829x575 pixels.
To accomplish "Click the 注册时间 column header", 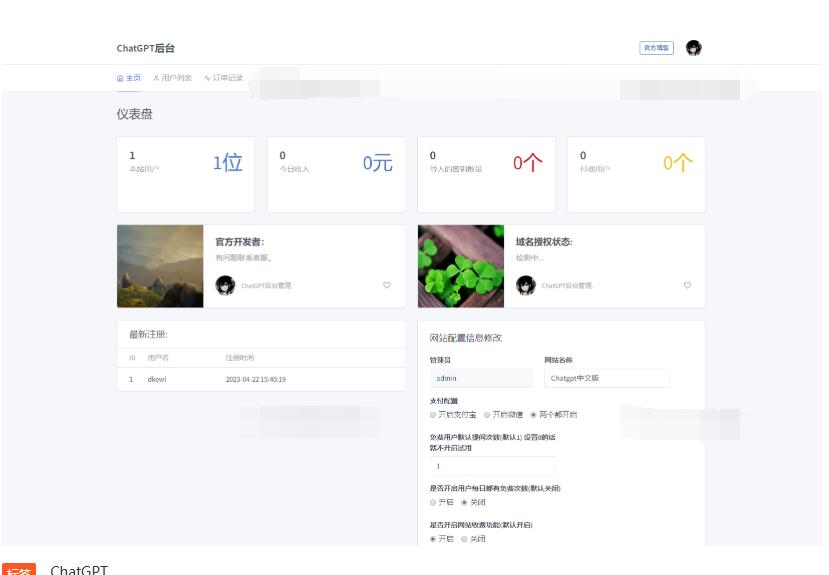I will [240, 358].
